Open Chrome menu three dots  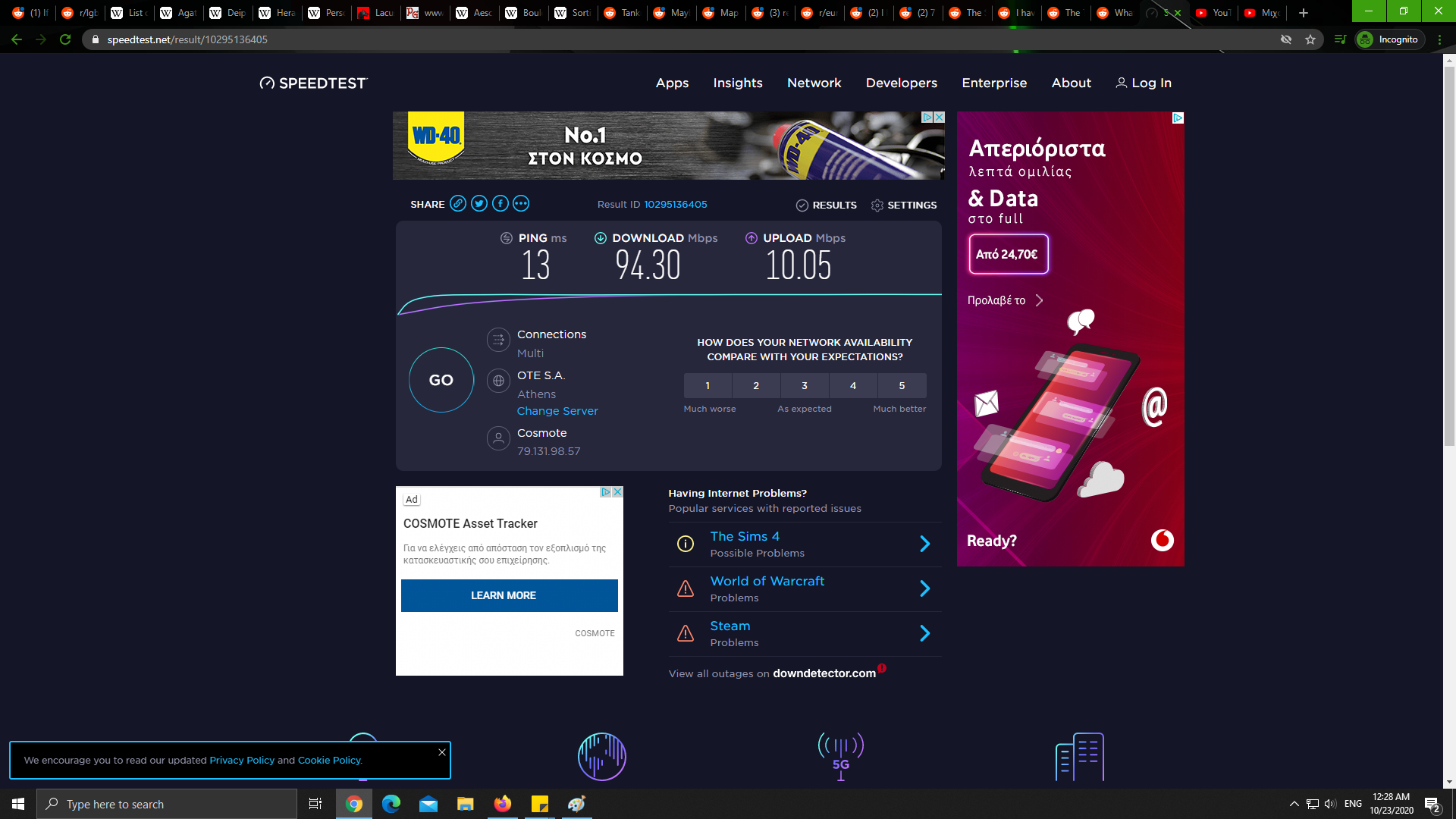tap(1439, 39)
